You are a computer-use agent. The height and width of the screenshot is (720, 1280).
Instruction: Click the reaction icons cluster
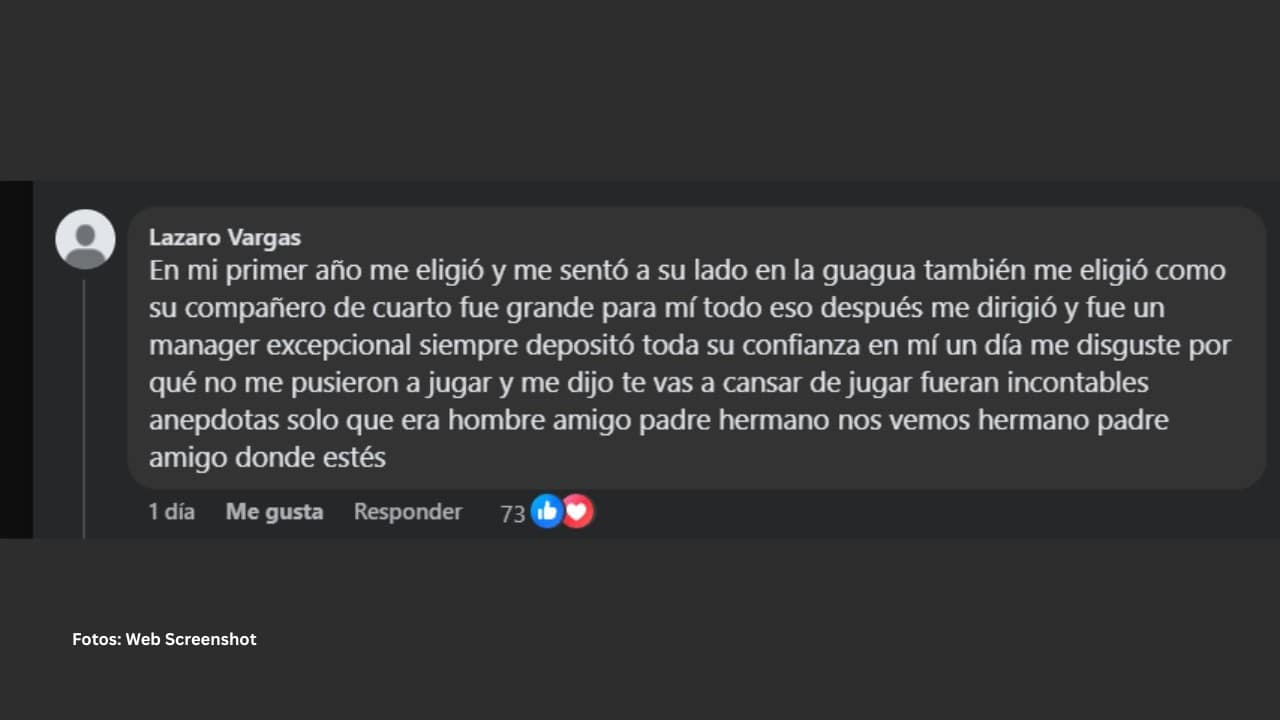562,511
